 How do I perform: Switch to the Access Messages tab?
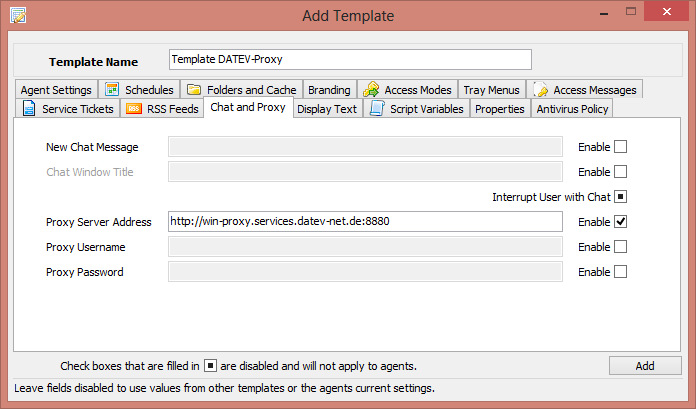584,90
